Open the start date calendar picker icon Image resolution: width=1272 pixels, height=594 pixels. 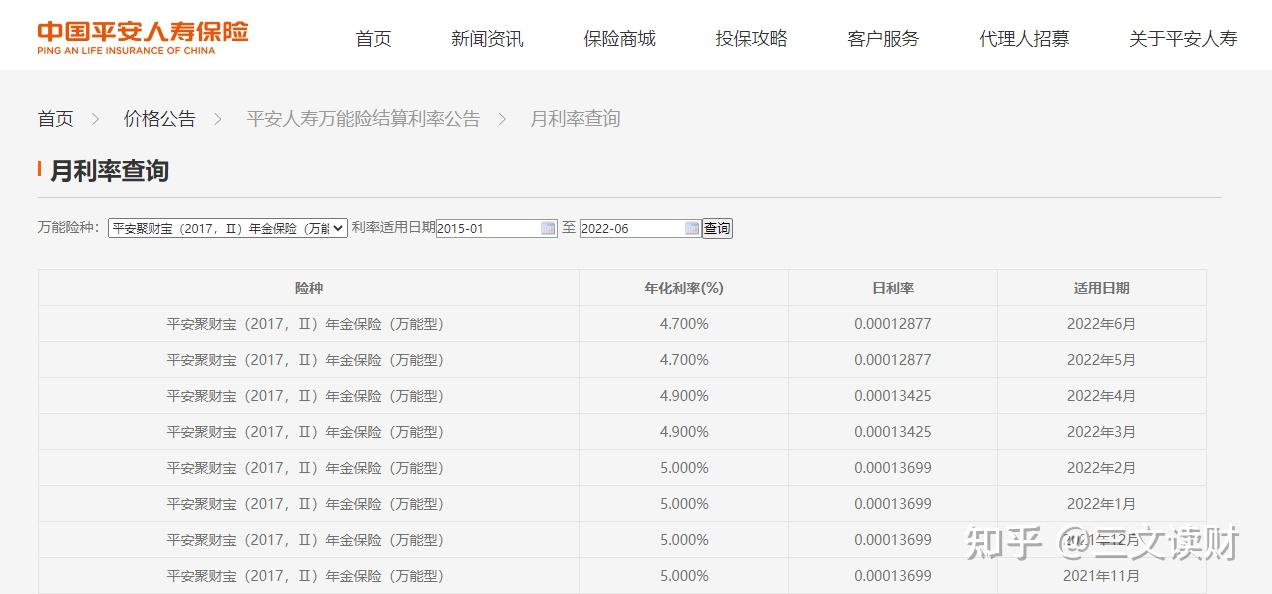548,228
